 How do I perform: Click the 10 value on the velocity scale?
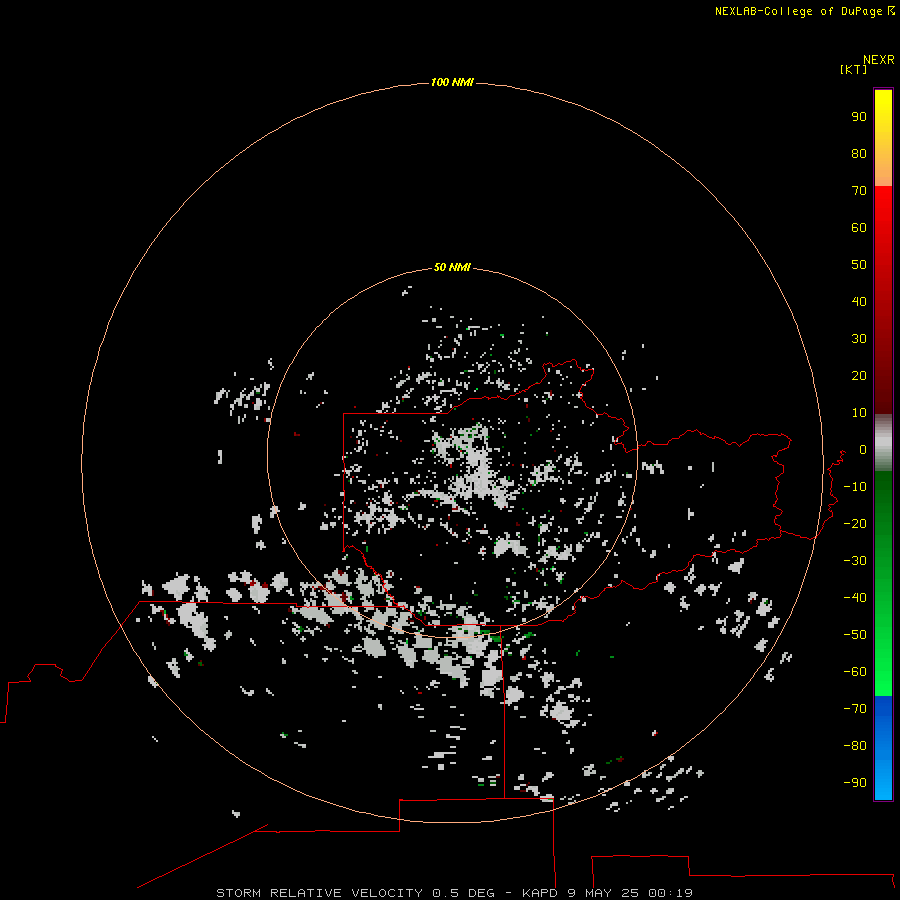(859, 413)
